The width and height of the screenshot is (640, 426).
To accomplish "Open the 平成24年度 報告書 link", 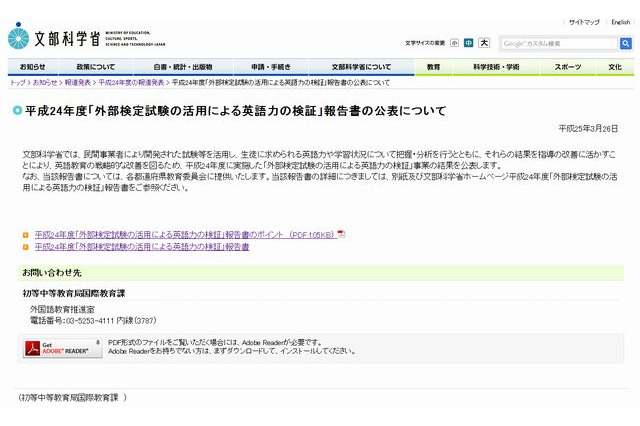I will pos(142,247).
